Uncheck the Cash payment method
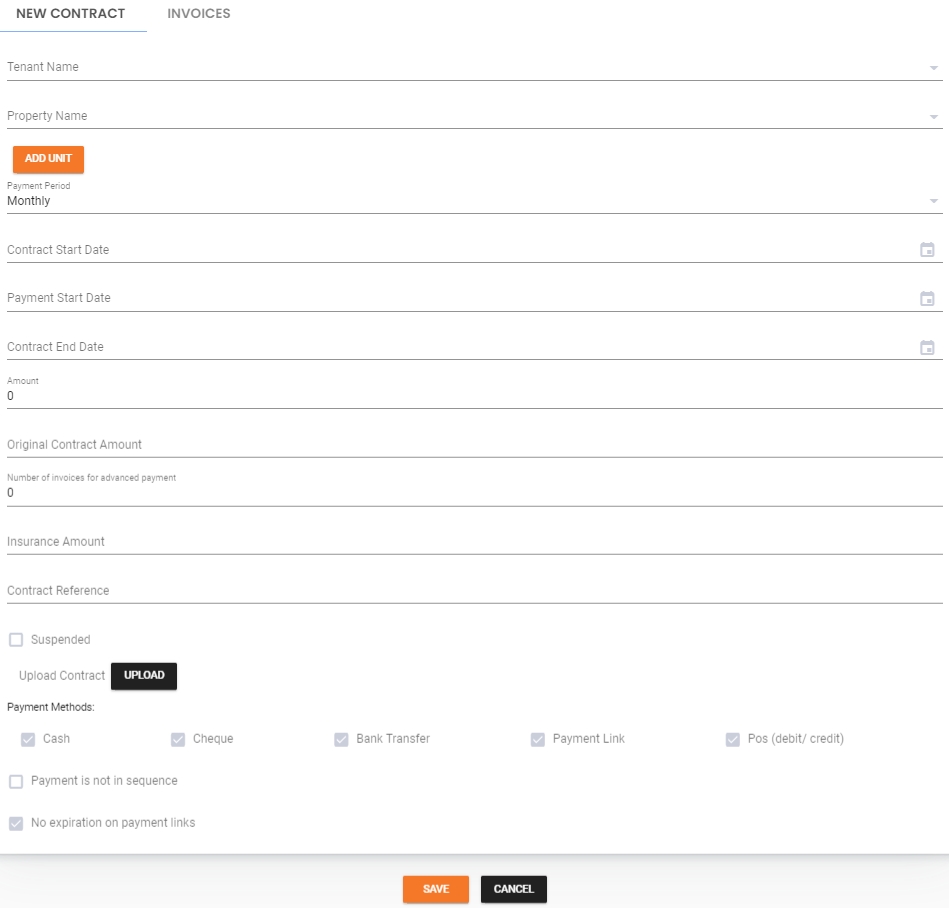This screenshot has width=949, height=908. [x=28, y=739]
